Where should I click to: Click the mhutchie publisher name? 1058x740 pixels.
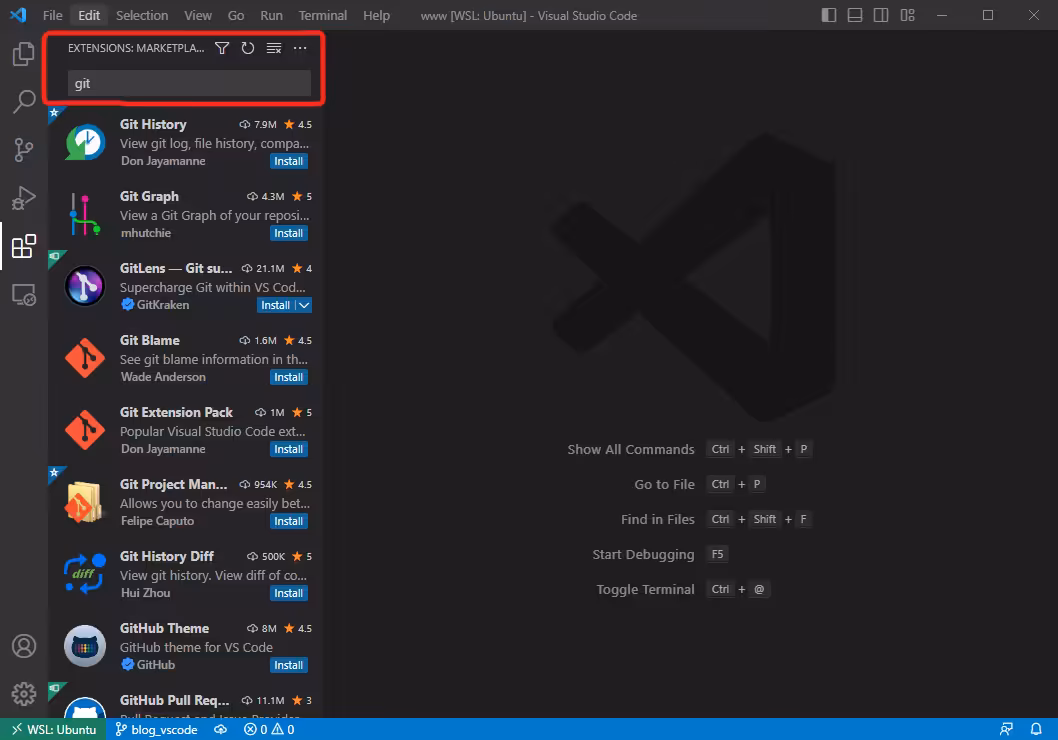click(x=146, y=233)
